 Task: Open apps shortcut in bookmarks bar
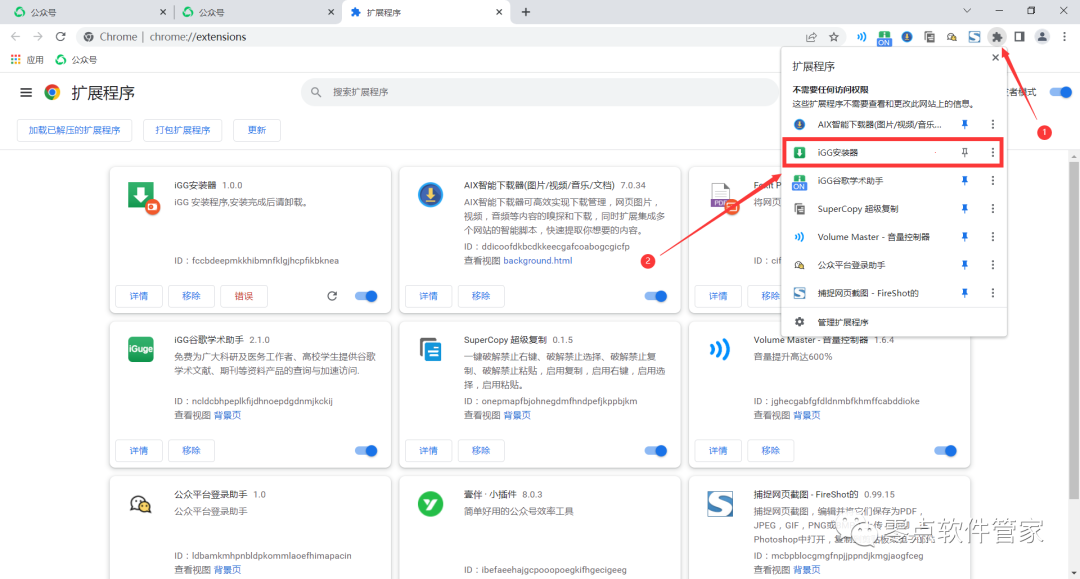click(x=28, y=60)
